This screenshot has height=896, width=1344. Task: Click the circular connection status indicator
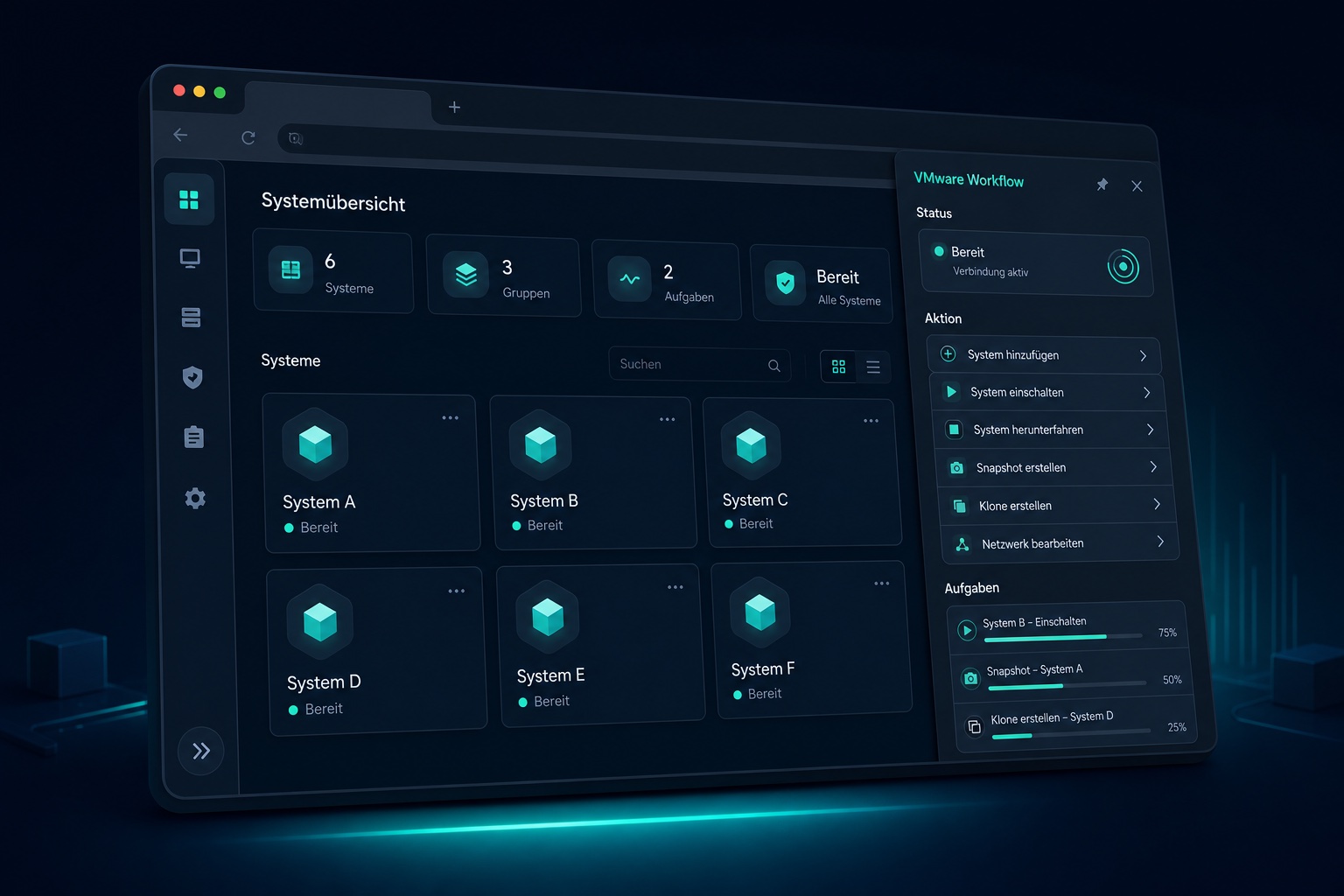click(x=1123, y=266)
